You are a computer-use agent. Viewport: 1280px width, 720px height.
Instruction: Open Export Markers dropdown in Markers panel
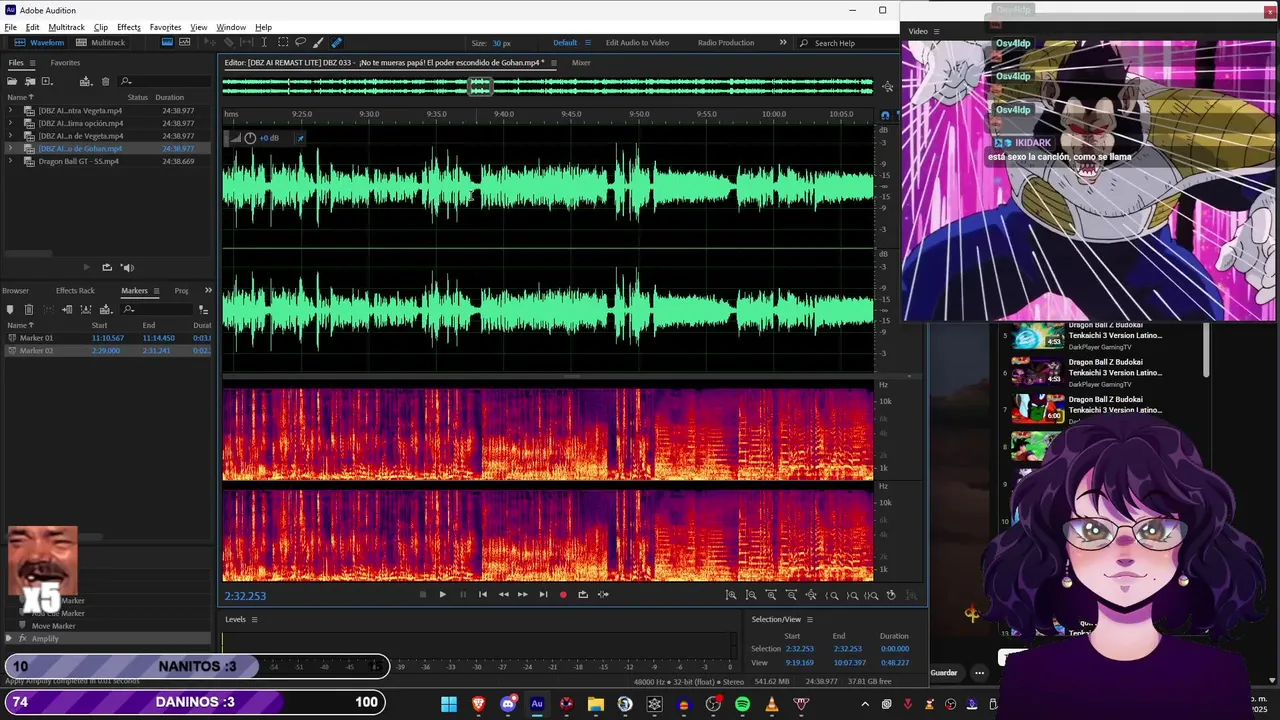[106, 310]
